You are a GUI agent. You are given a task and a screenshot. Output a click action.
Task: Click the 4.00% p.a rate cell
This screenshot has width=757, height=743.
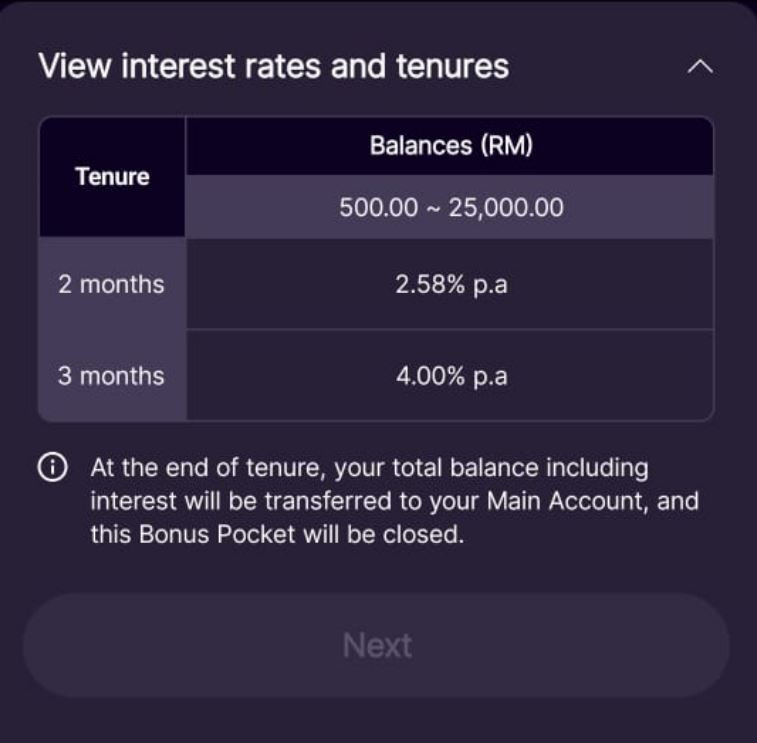(451, 376)
